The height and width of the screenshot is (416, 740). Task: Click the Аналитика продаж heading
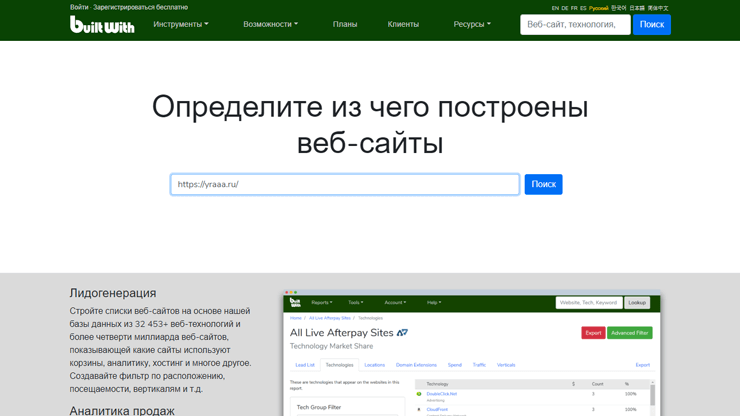122,410
